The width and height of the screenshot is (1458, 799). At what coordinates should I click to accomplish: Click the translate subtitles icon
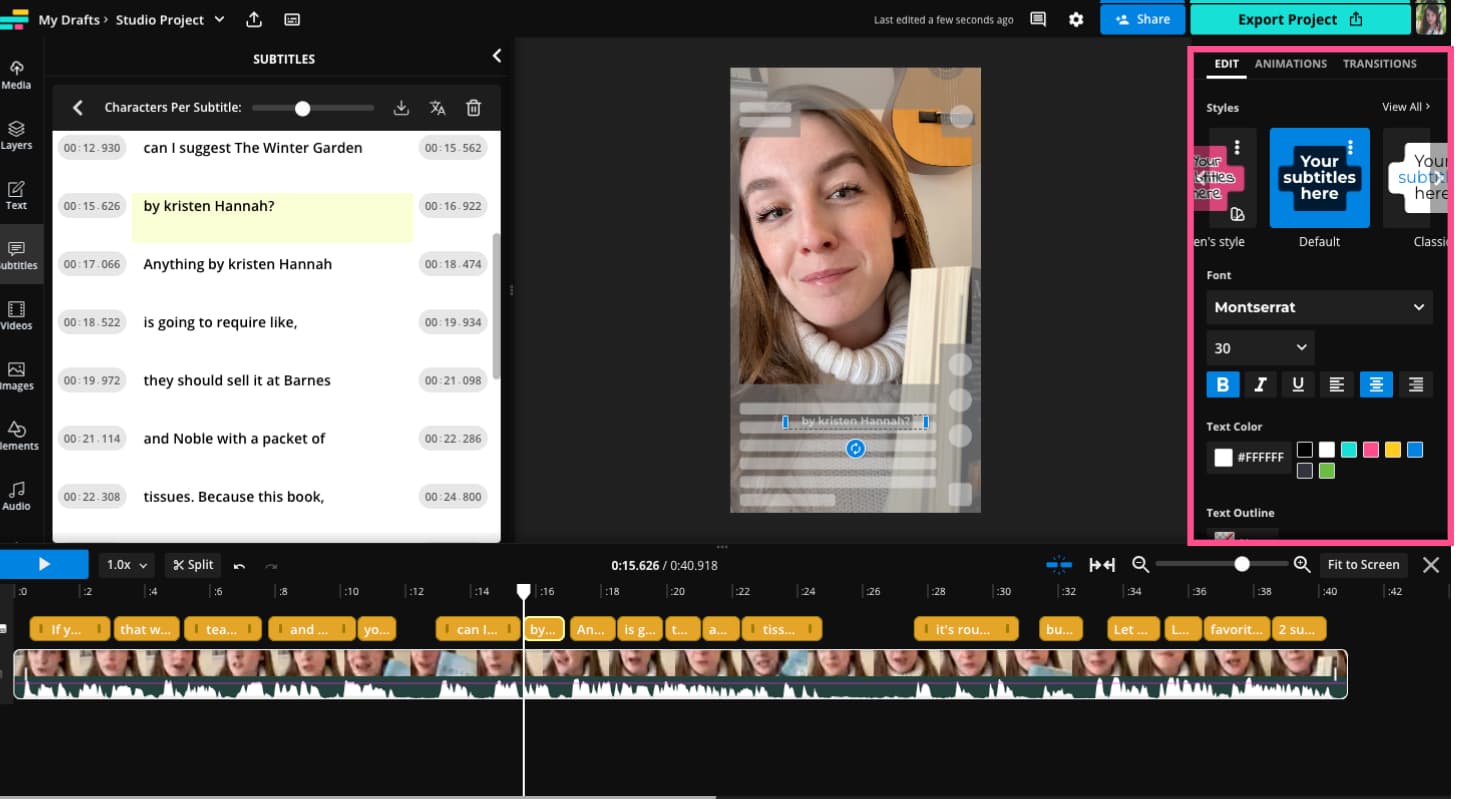(x=437, y=108)
